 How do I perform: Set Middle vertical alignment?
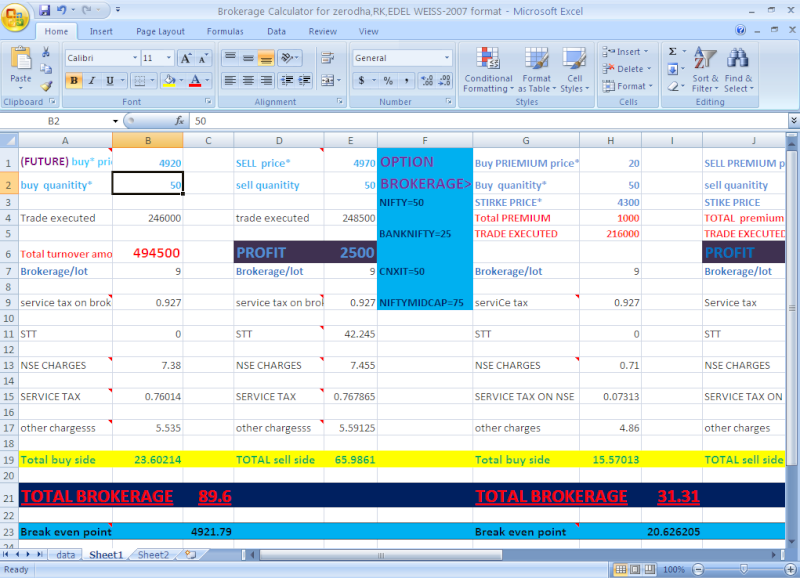pos(248,58)
